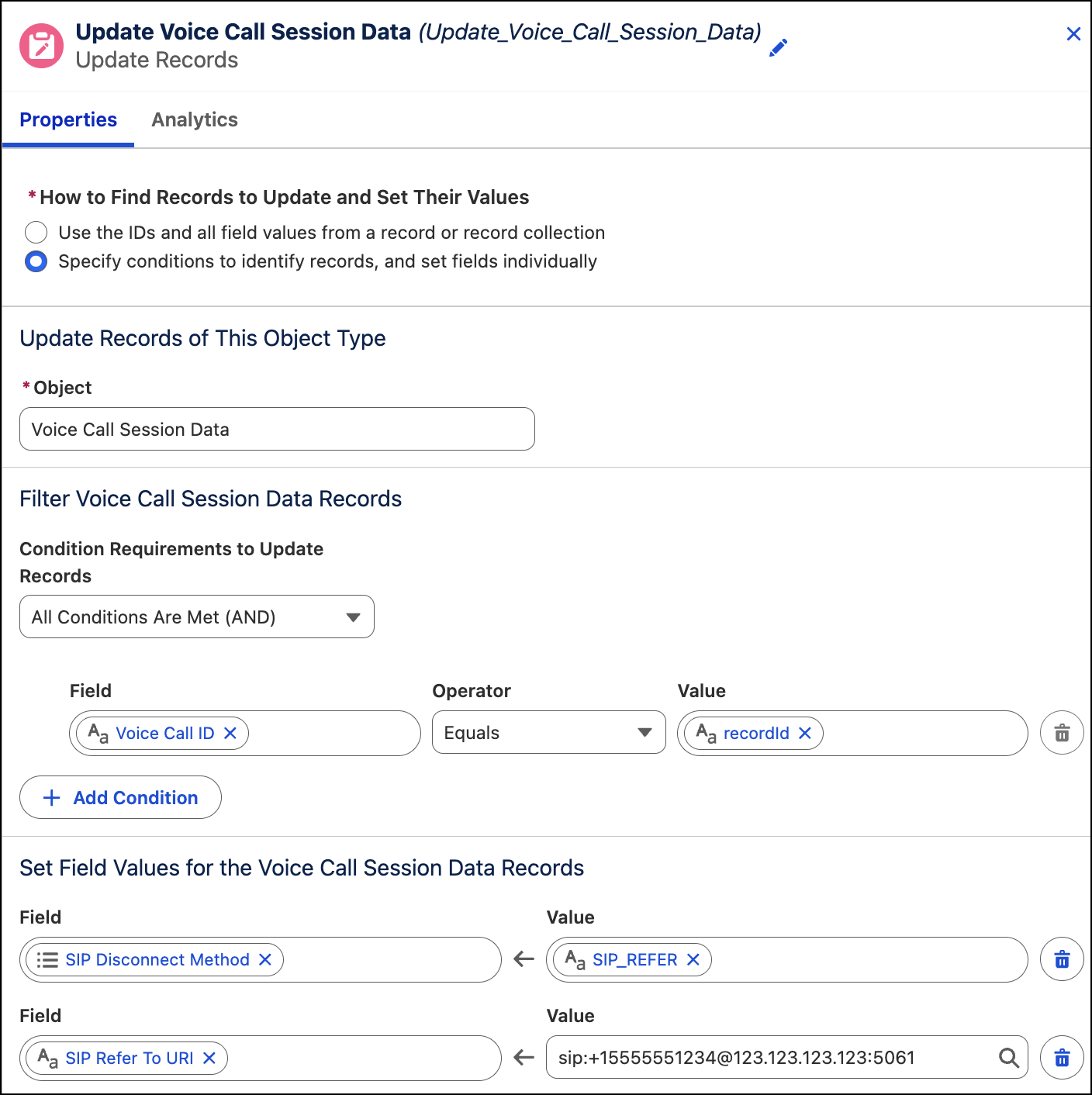Close the Update Records panel
Screen dimensions: 1092x1095
(1073, 34)
